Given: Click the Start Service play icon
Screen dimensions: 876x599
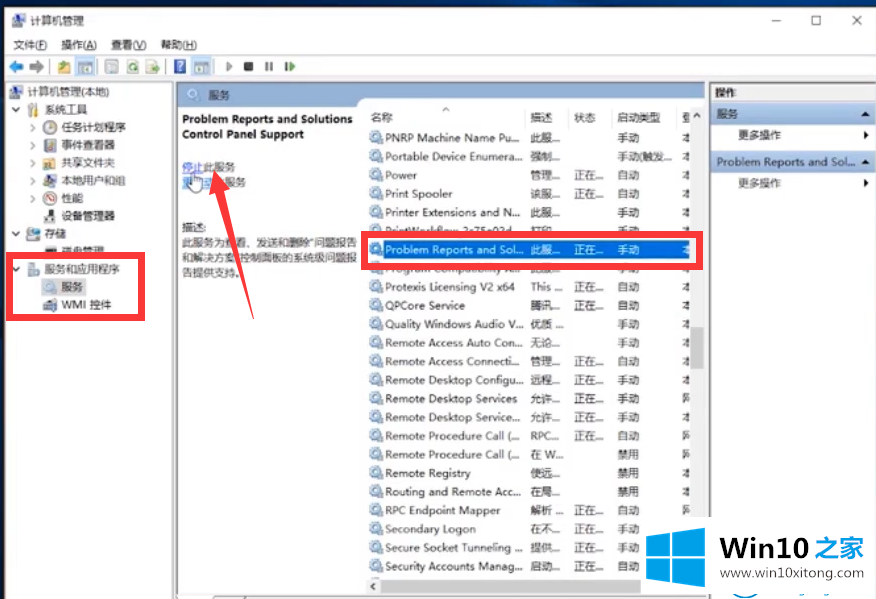Looking at the screenshot, I should (x=229, y=66).
